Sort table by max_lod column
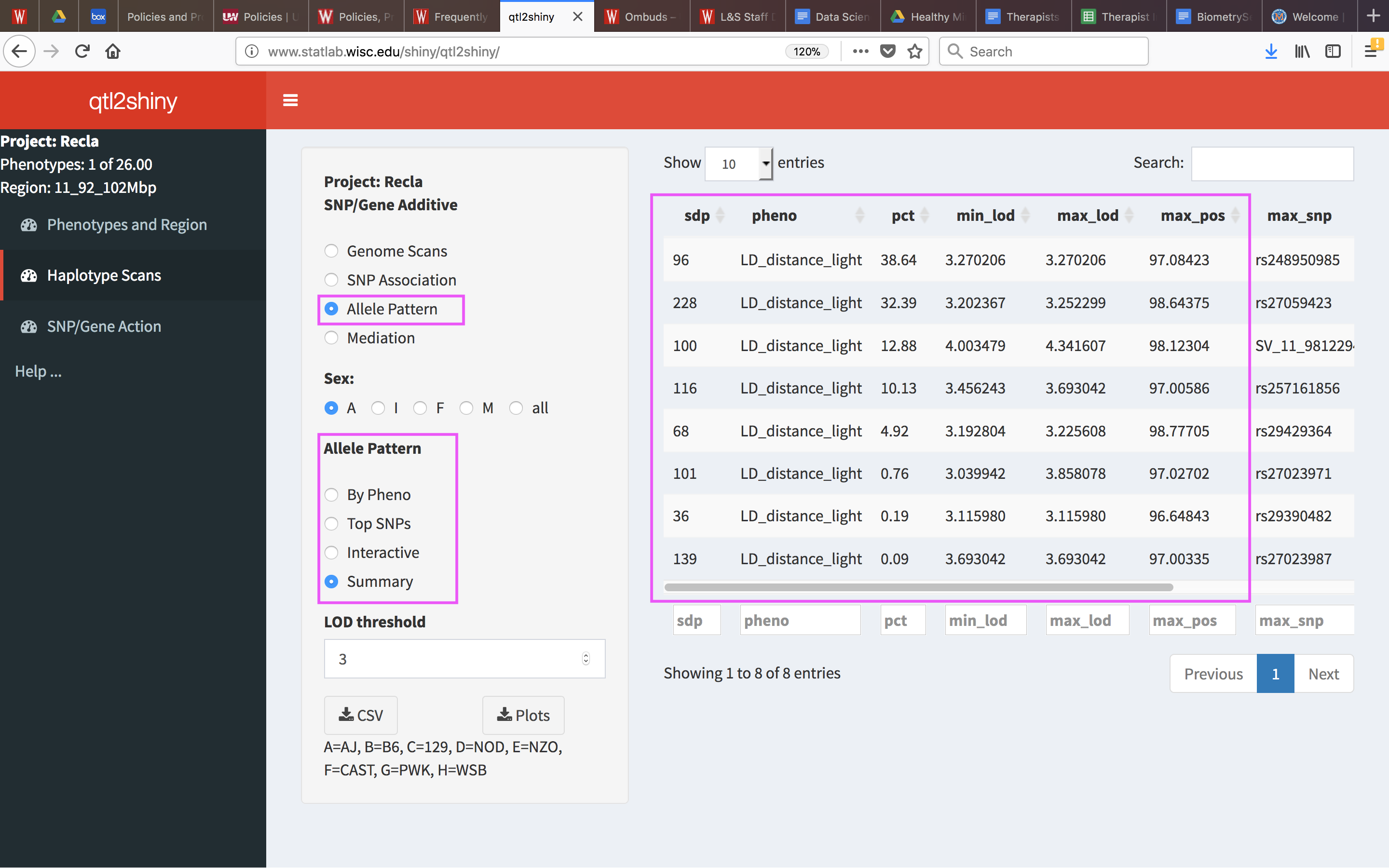The width and height of the screenshot is (1389, 868). 1088,216
